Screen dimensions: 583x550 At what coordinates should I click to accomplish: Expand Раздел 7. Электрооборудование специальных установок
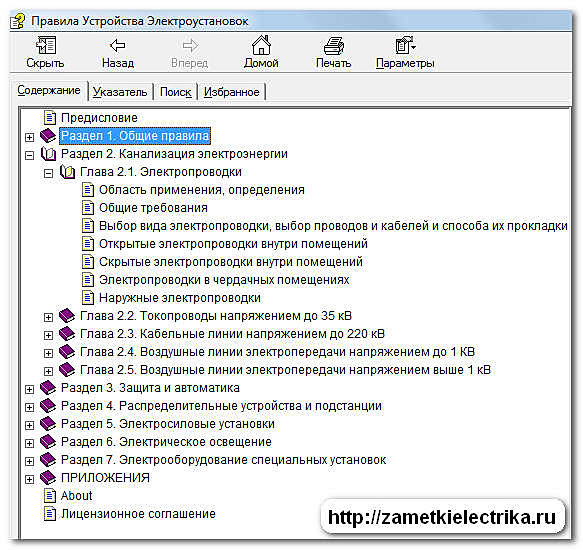pyautogui.click(x=29, y=461)
